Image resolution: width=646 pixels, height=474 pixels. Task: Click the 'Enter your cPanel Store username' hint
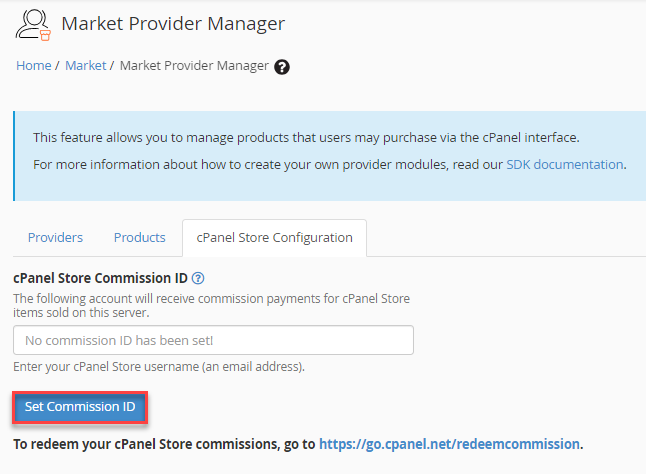click(159, 367)
